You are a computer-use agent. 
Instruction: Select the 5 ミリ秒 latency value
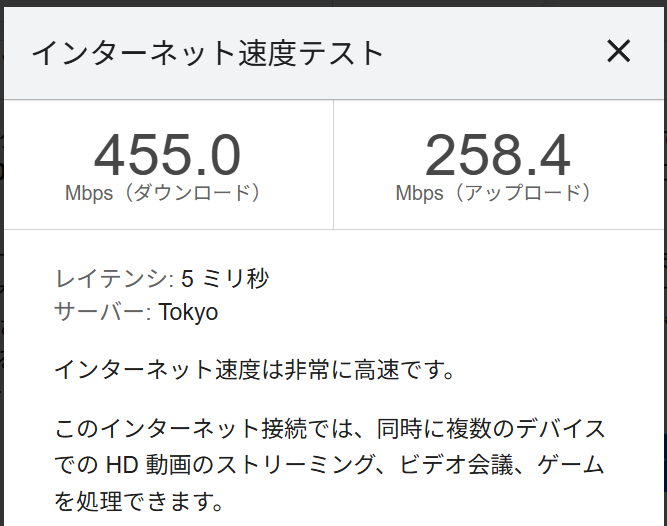225,278
